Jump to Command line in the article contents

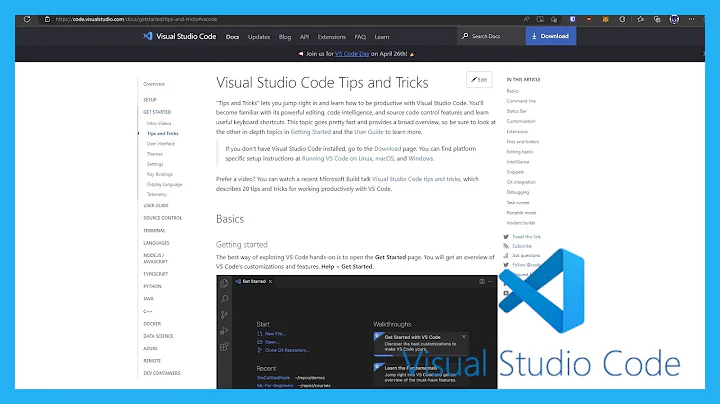pos(521,101)
